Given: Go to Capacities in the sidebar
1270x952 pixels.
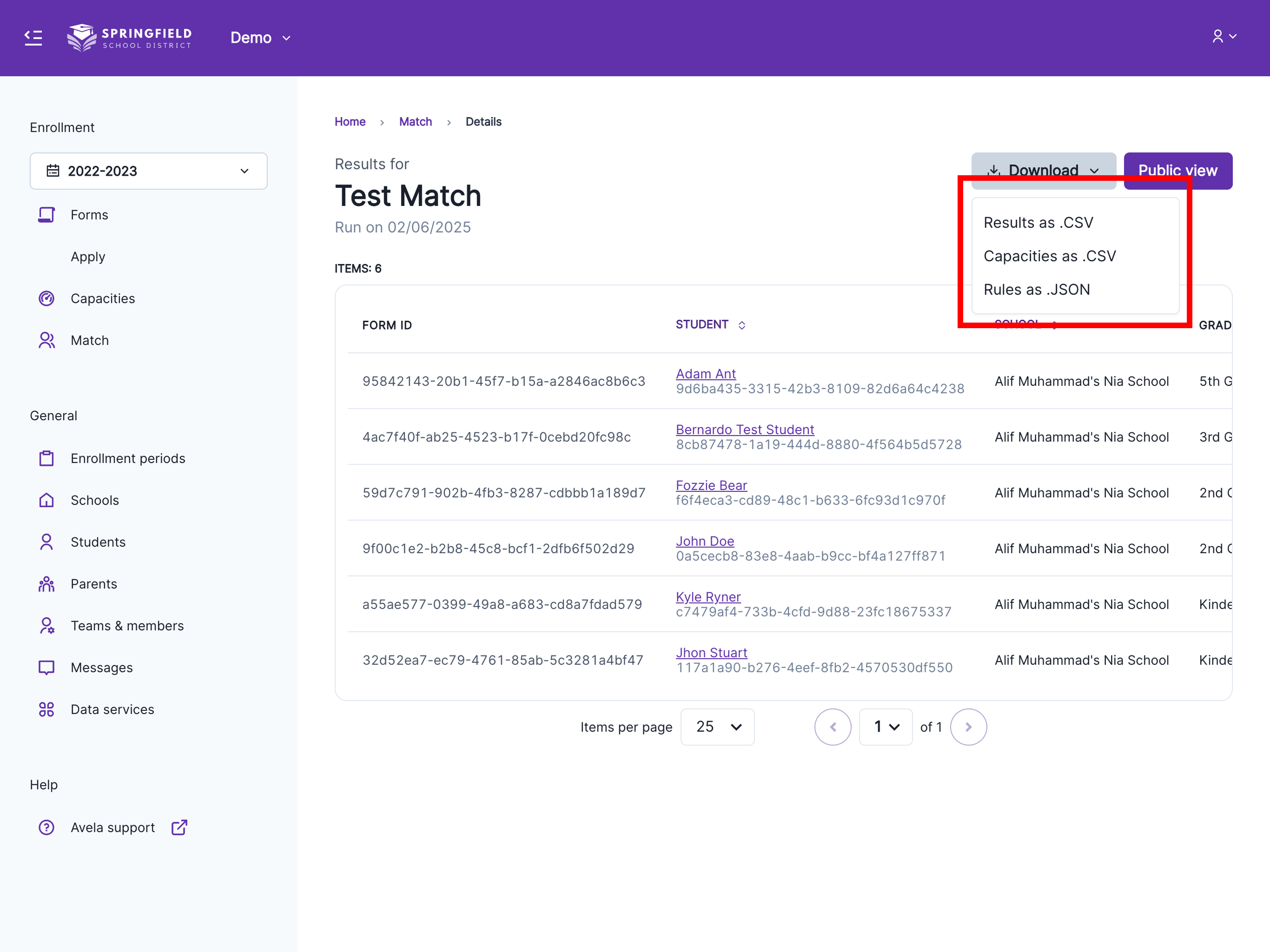Looking at the screenshot, I should click(x=102, y=298).
